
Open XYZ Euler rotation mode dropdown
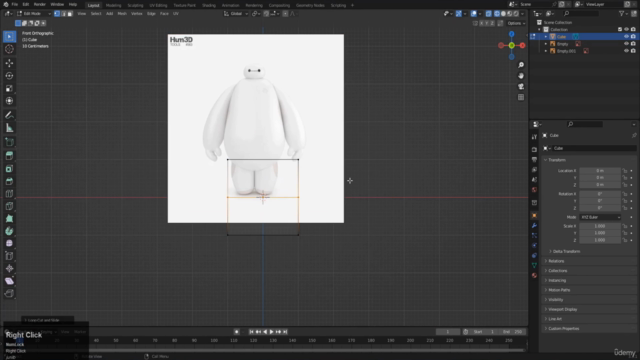[x=600, y=217]
